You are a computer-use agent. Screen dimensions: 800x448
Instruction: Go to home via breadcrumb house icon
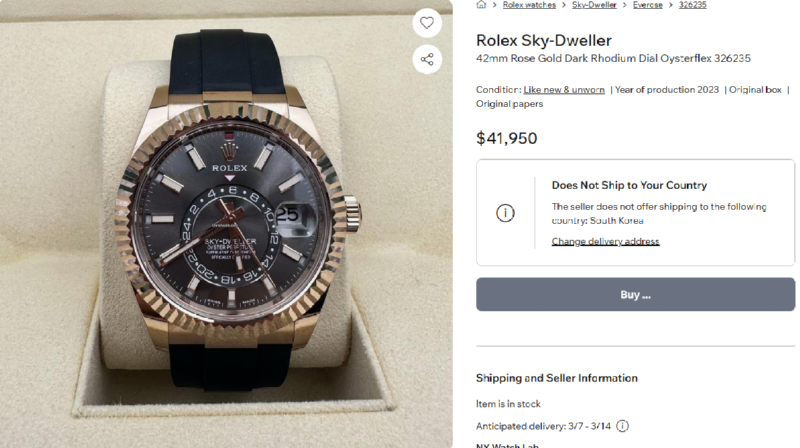point(481,5)
